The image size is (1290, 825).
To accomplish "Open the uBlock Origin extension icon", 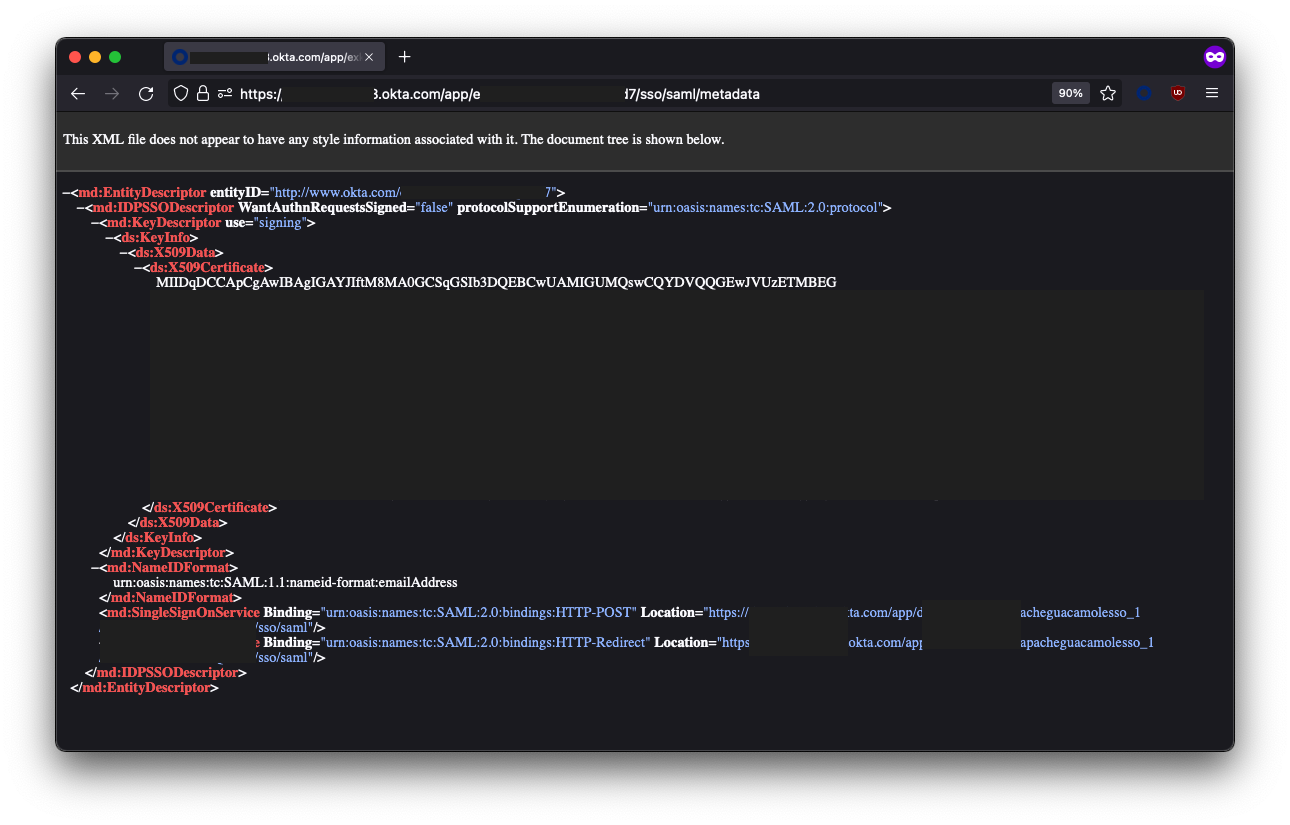I will click(1178, 93).
